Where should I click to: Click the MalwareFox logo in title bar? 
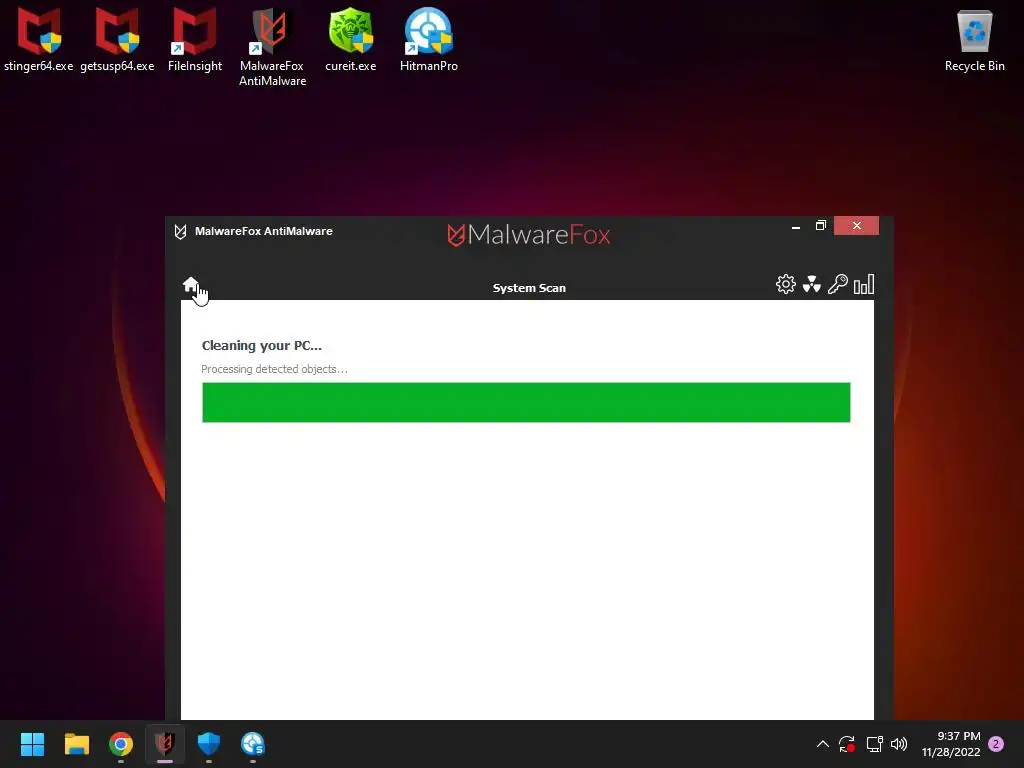(529, 234)
